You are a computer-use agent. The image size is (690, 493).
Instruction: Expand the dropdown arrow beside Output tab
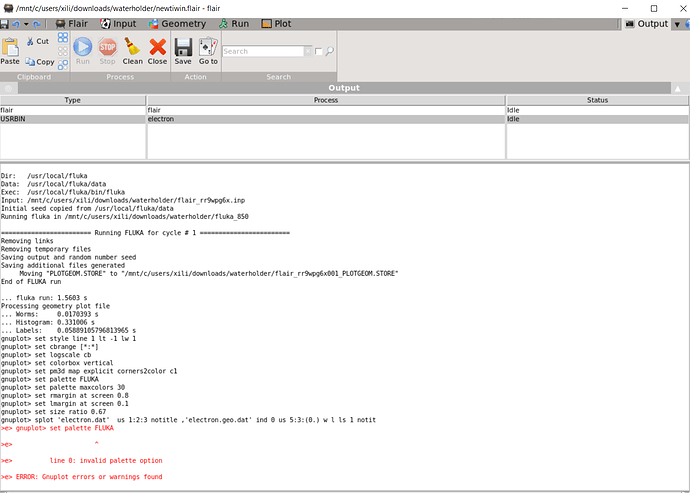(x=677, y=24)
